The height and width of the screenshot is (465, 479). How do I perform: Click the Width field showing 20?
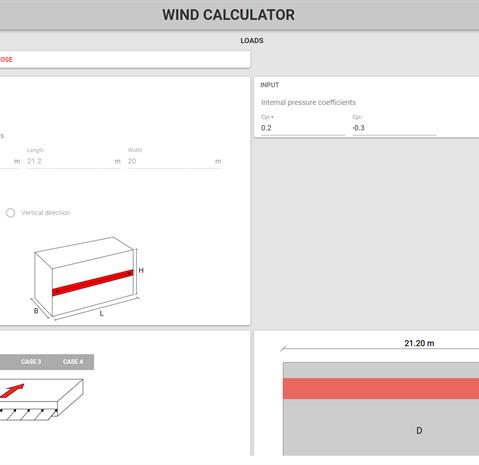click(174, 161)
